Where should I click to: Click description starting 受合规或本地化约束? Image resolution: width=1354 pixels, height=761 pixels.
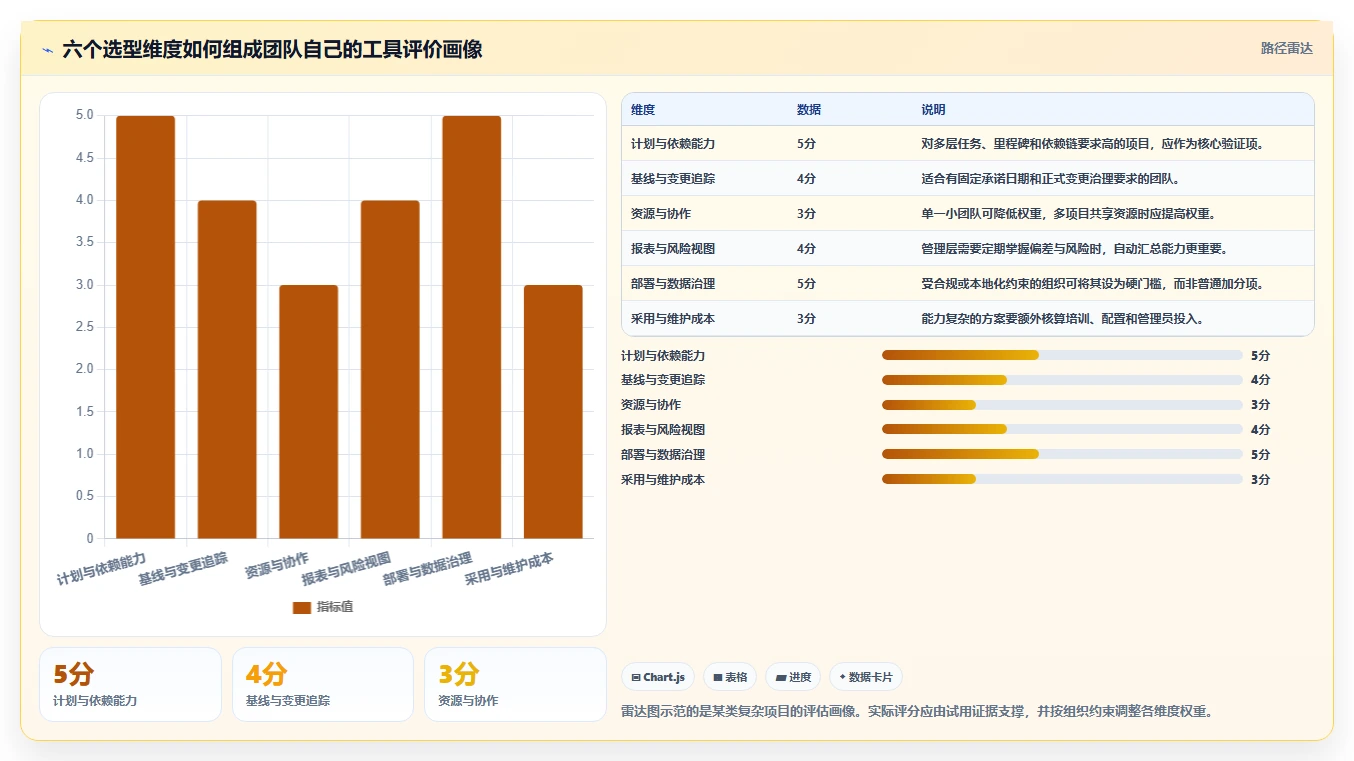point(1092,284)
